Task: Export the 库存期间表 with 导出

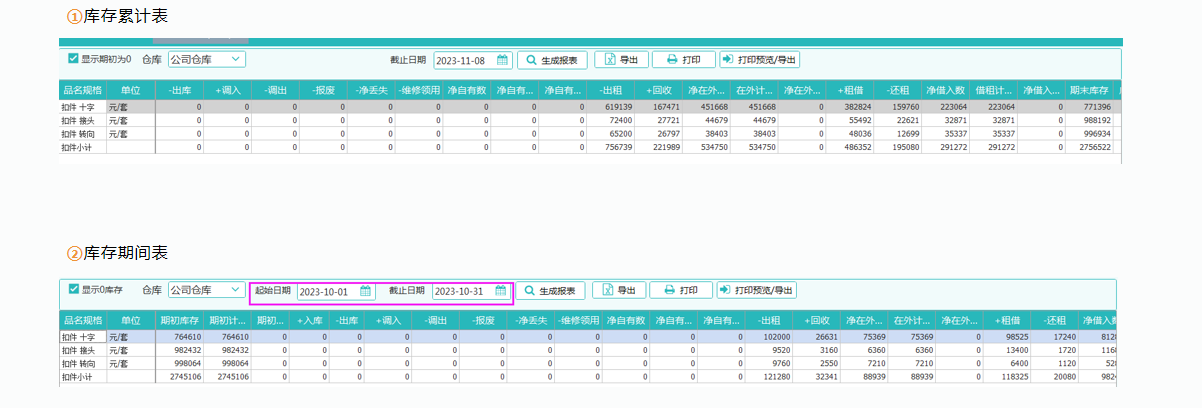Action: click(x=619, y=291)
